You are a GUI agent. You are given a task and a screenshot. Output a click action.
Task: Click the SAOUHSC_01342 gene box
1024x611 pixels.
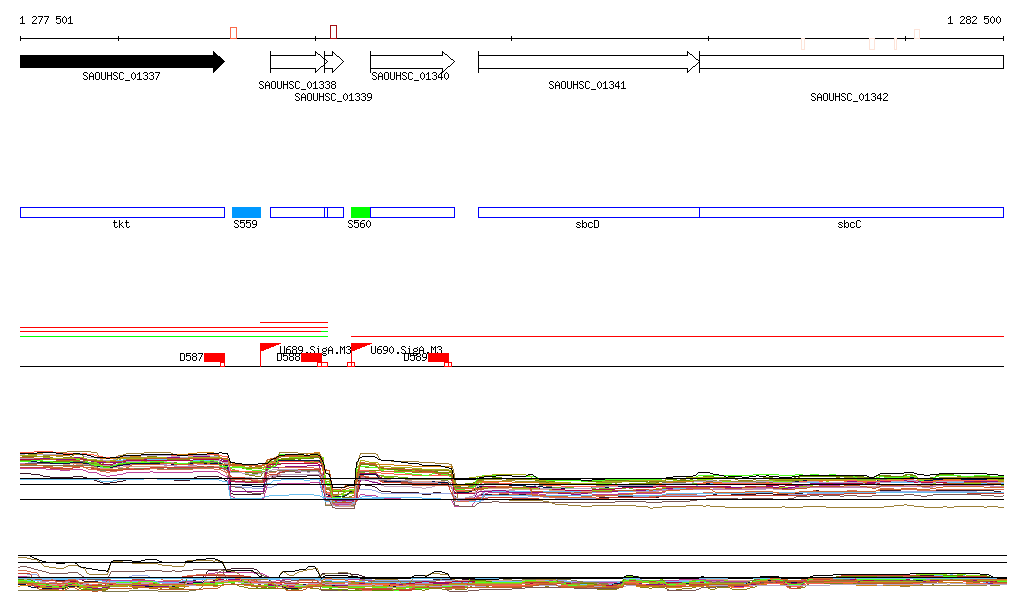pos(850,62)
